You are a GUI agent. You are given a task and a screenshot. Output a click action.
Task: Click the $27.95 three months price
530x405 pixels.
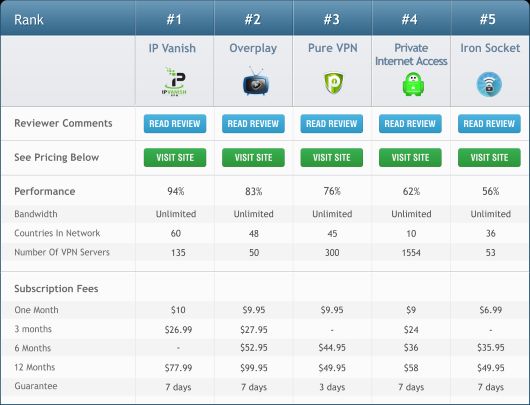254,329
